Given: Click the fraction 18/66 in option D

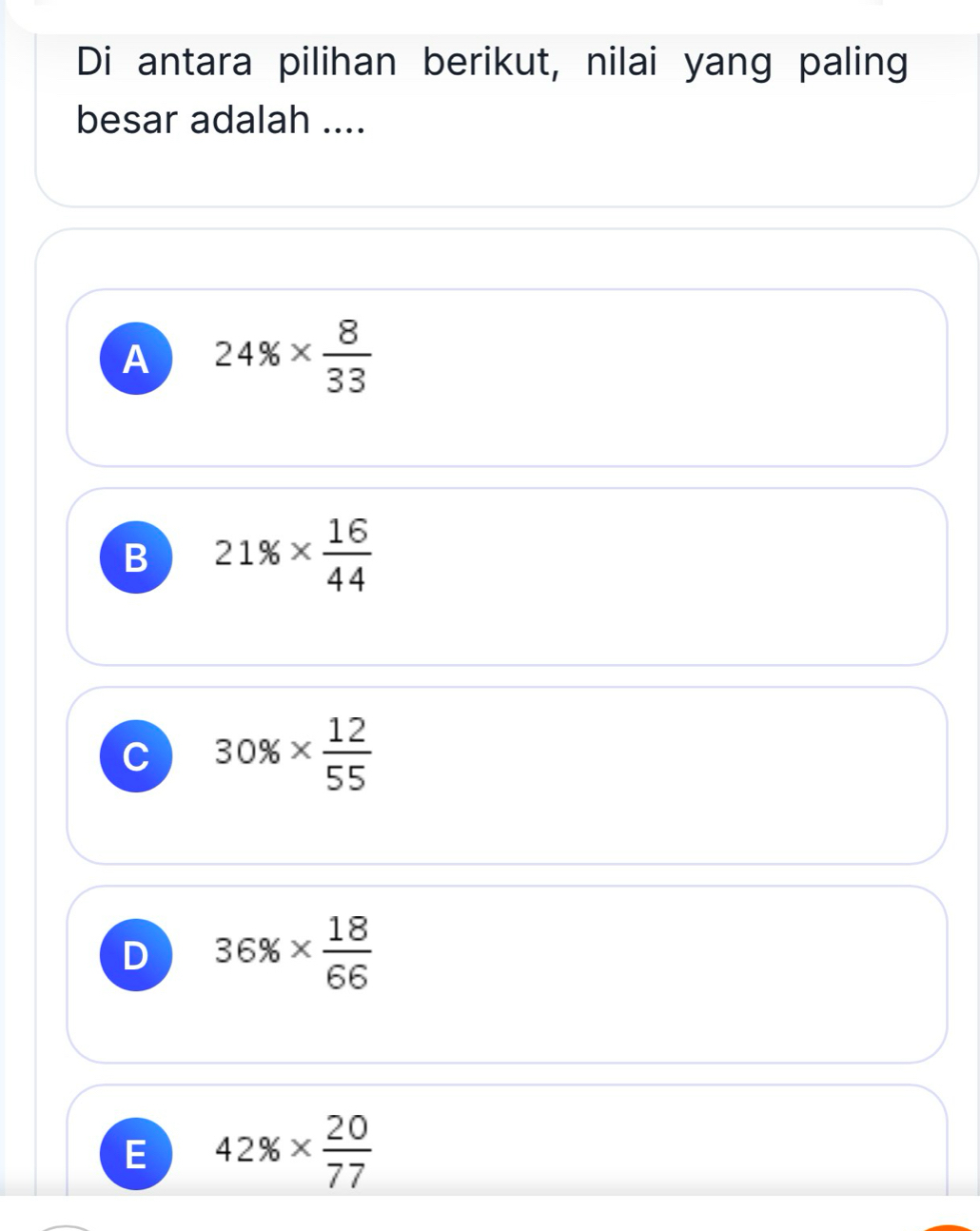Looking at the screenshot, I should [x=347, y=952].
